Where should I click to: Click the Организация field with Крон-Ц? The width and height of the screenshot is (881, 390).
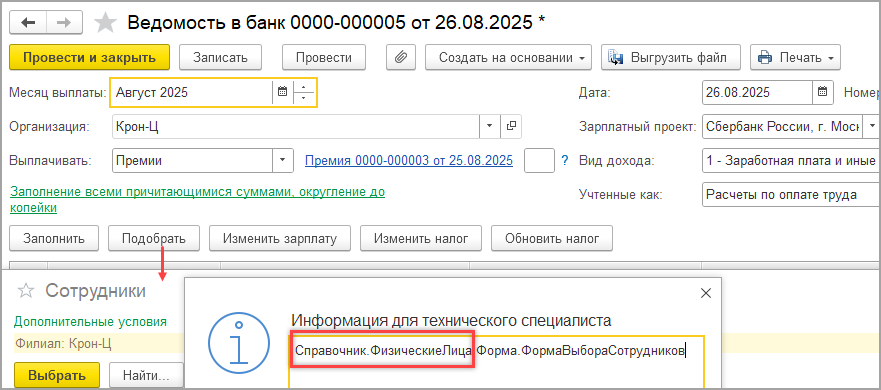[296, 126]
